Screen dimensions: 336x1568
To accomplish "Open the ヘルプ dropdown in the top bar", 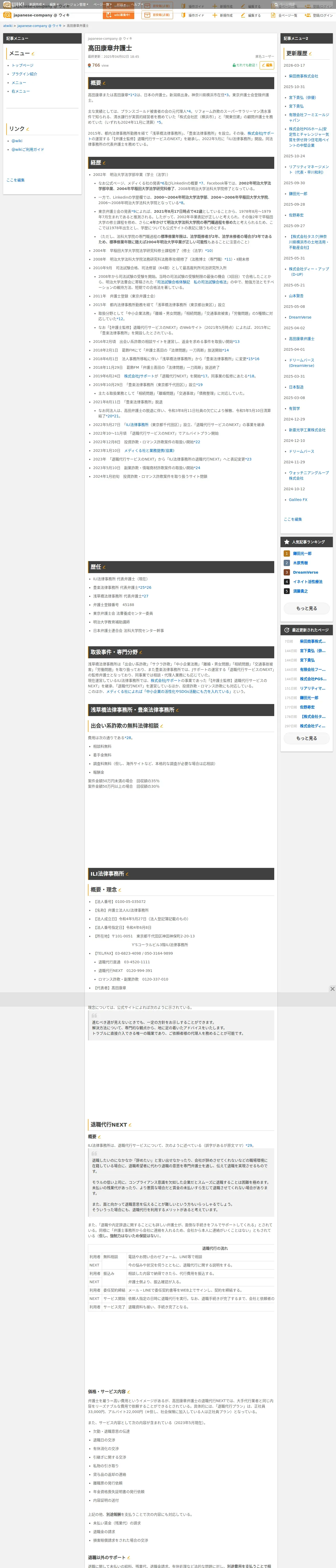I will [137, 4].
